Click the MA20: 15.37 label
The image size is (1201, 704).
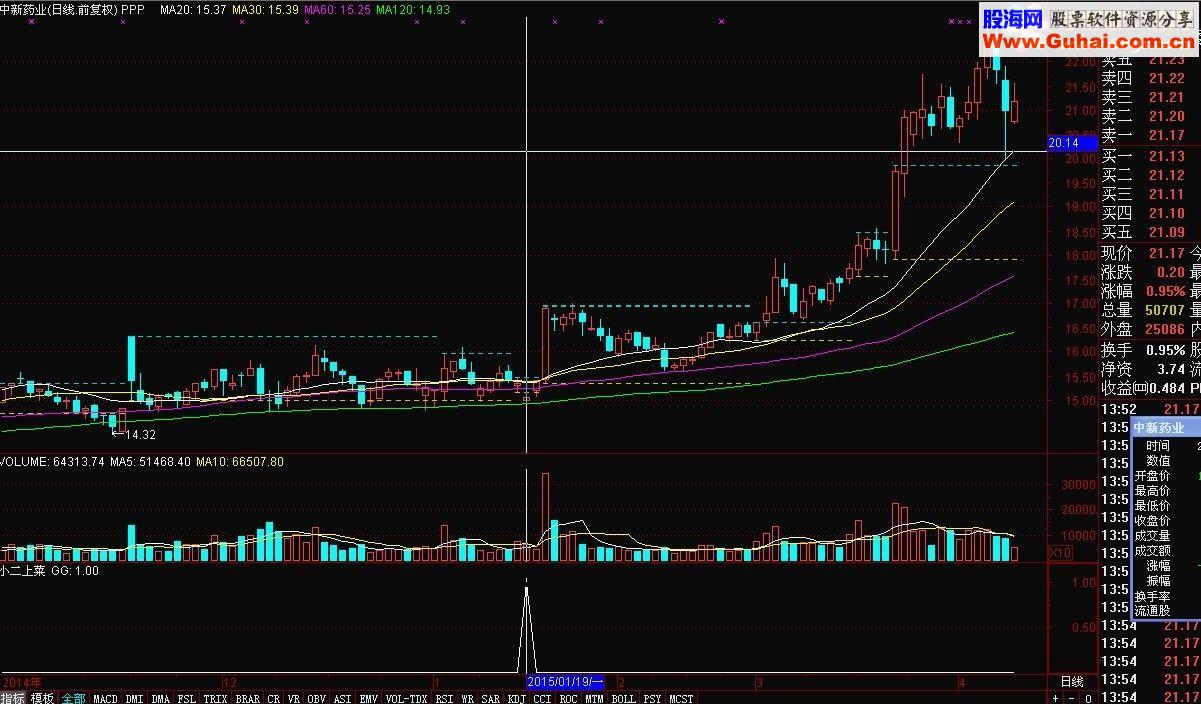point(193,9)
